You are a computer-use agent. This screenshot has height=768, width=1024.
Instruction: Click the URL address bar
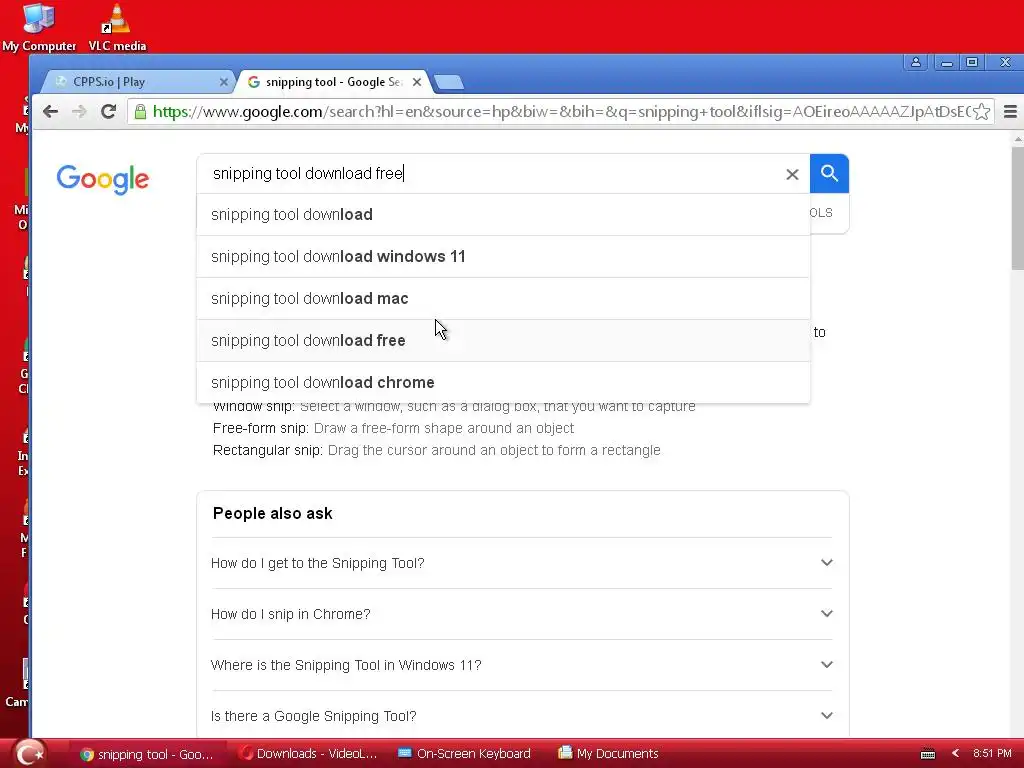[562, 112]
